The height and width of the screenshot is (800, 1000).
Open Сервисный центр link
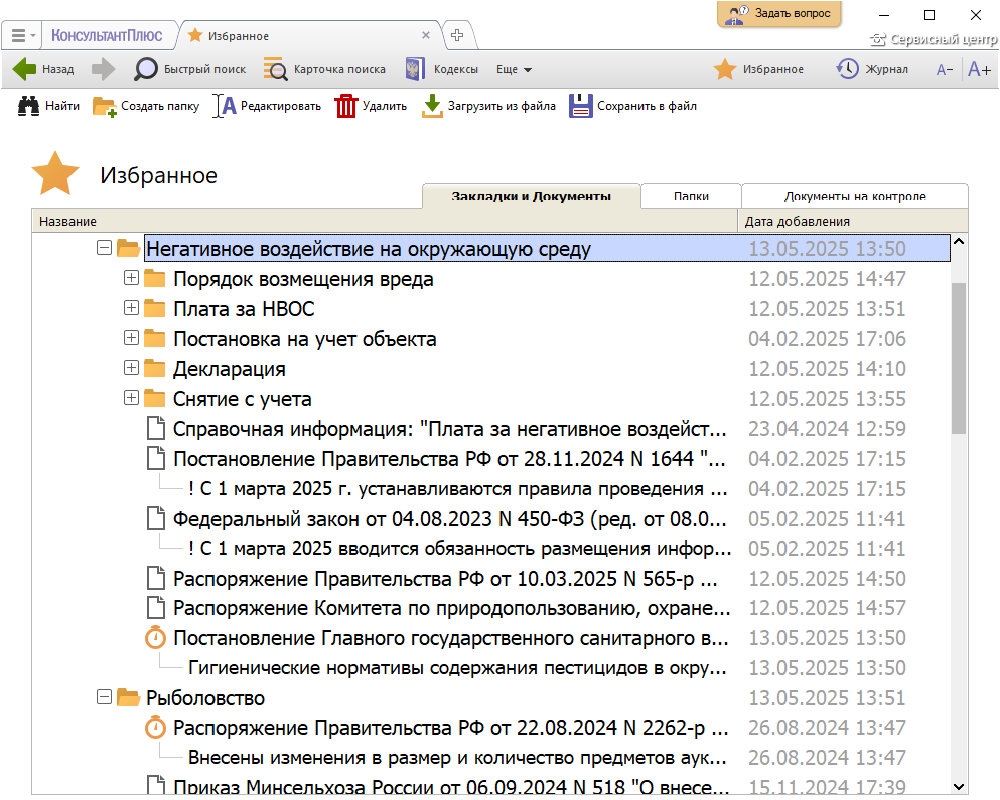[934, 40]
